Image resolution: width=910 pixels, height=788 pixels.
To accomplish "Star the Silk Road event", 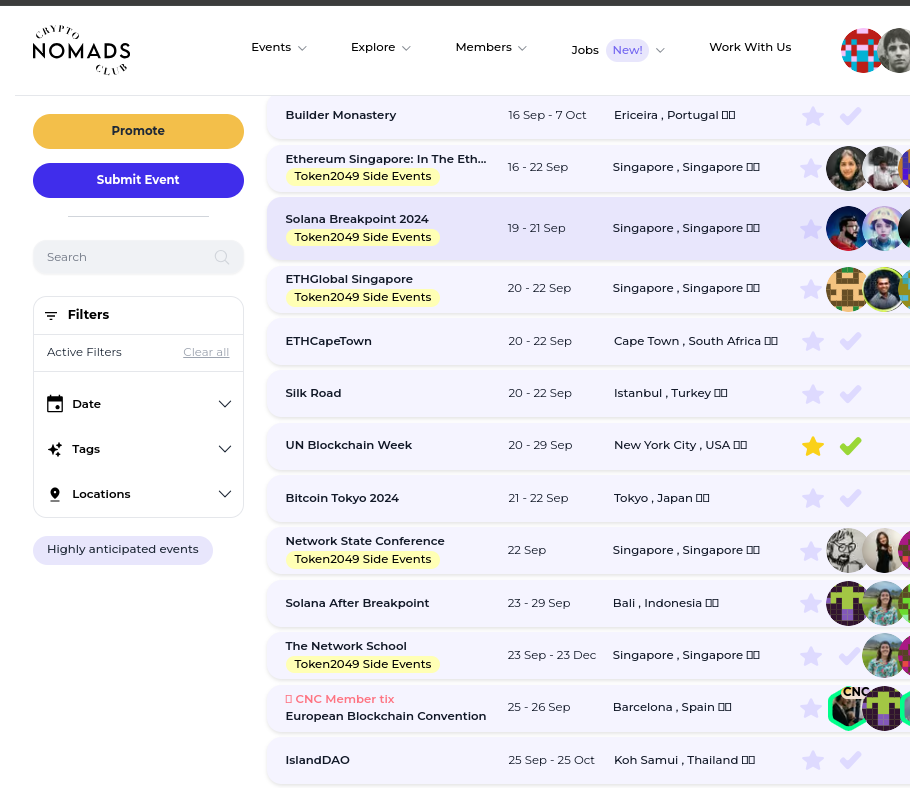I will click(813, 394).
